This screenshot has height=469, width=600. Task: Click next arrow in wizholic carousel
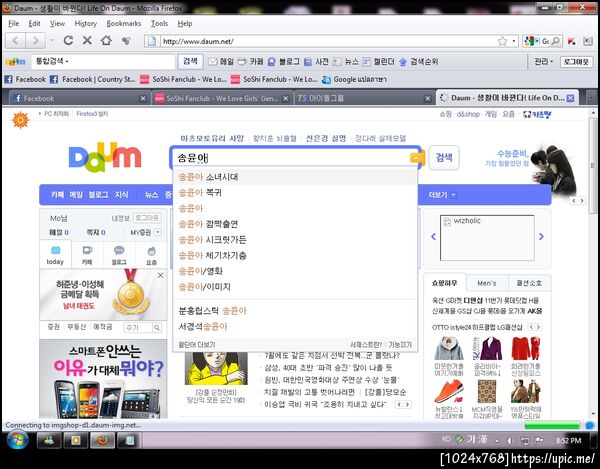[x=541, y=237]
